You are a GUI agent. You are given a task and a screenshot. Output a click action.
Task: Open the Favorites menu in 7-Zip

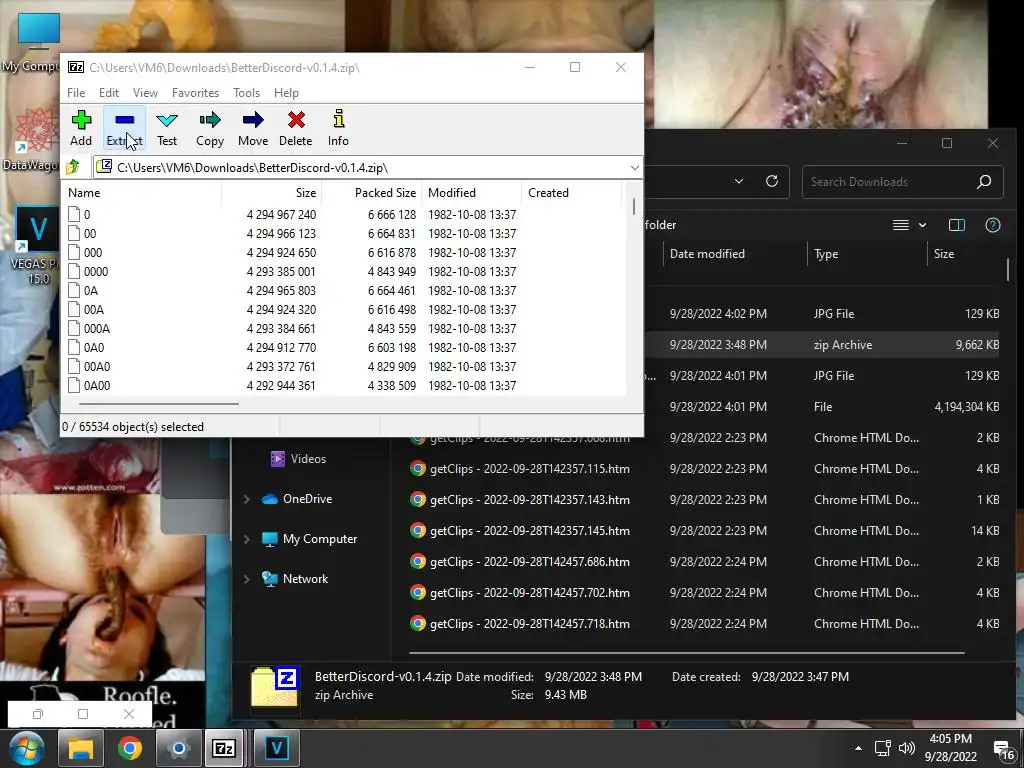click(195, 93)
